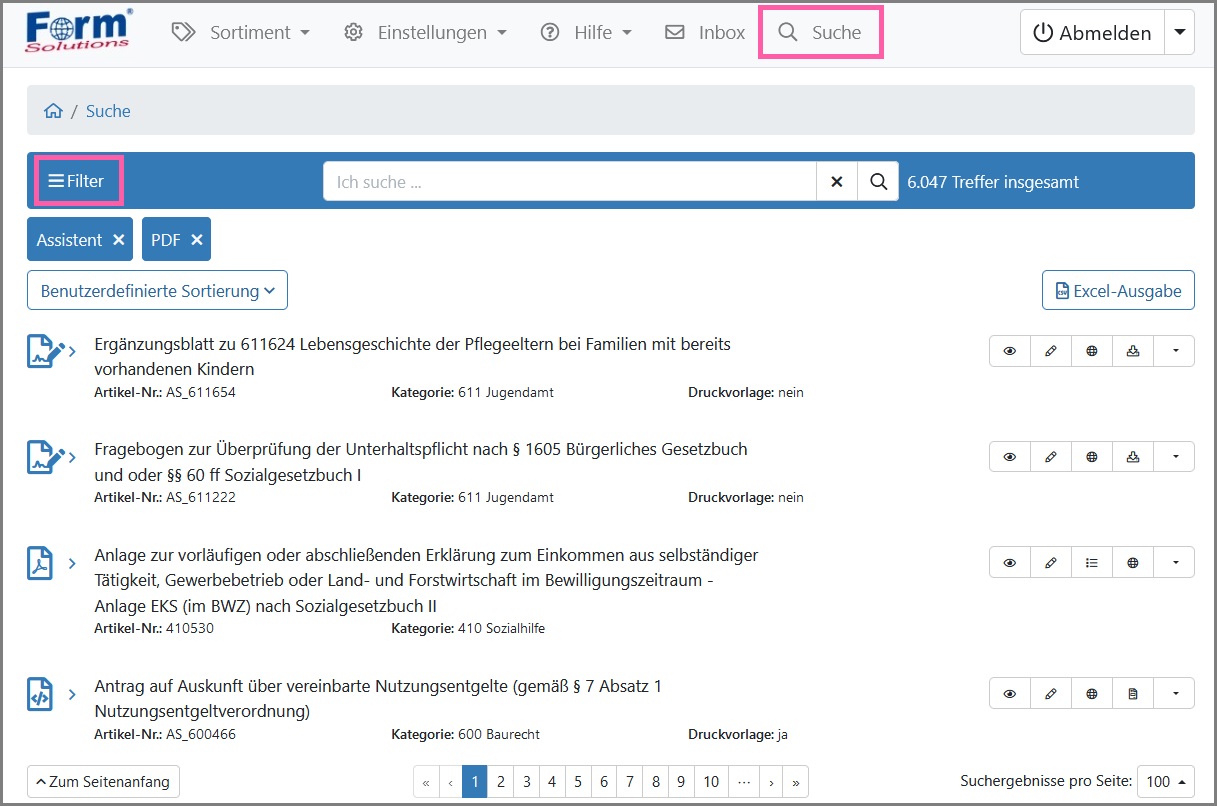Clear the search field with the X button
Image resolution: width=1217 pixels, height=806 pixels.
click(837, 182)
